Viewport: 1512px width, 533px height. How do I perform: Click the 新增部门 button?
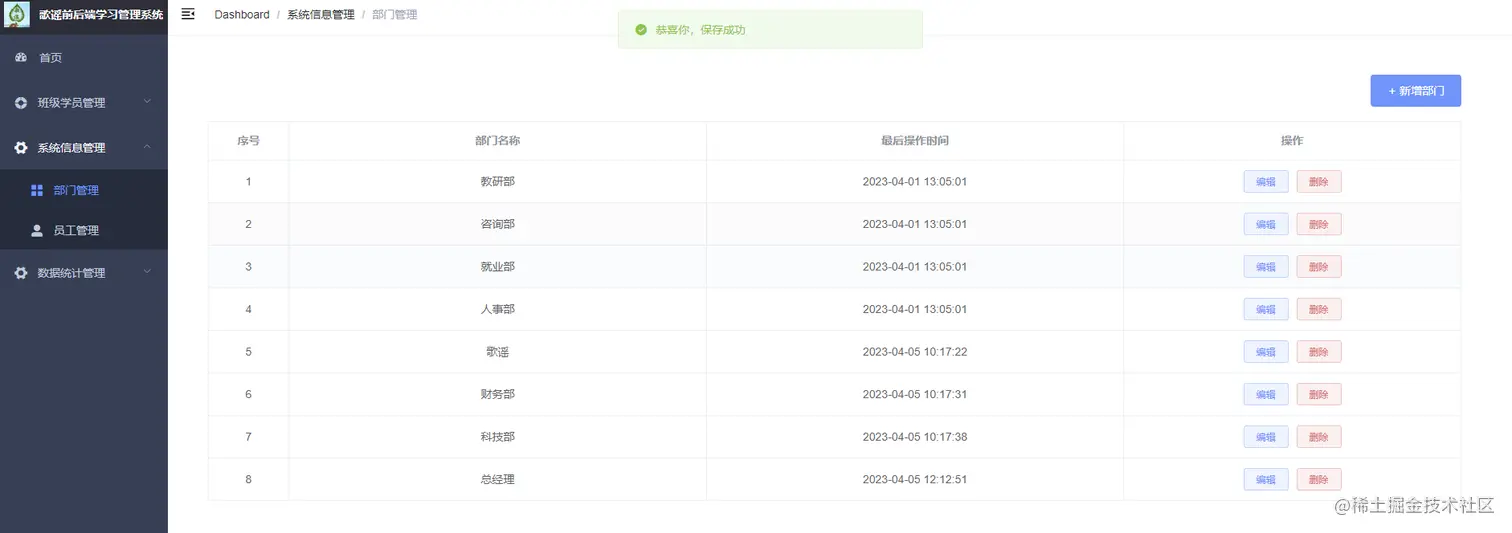(x=1416, y=91)
